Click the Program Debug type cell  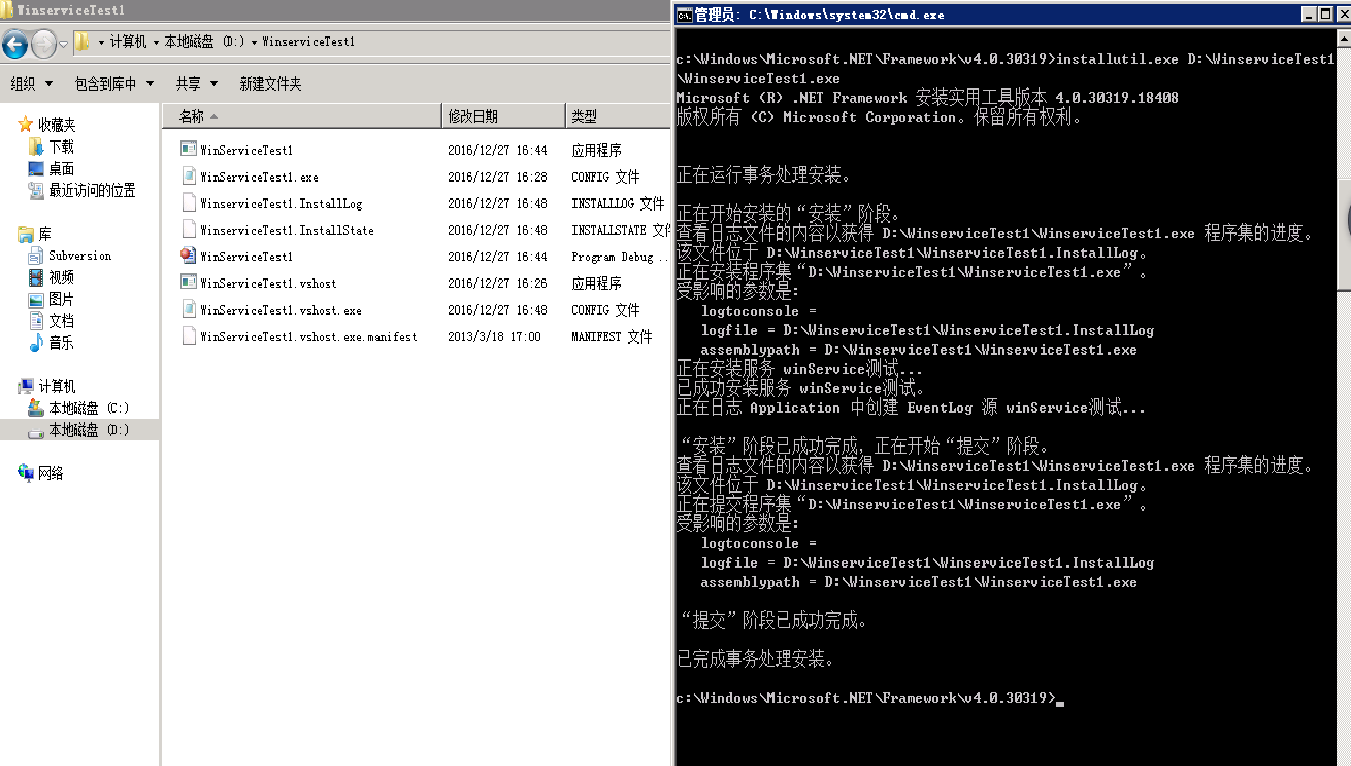(x=620, y=257)
